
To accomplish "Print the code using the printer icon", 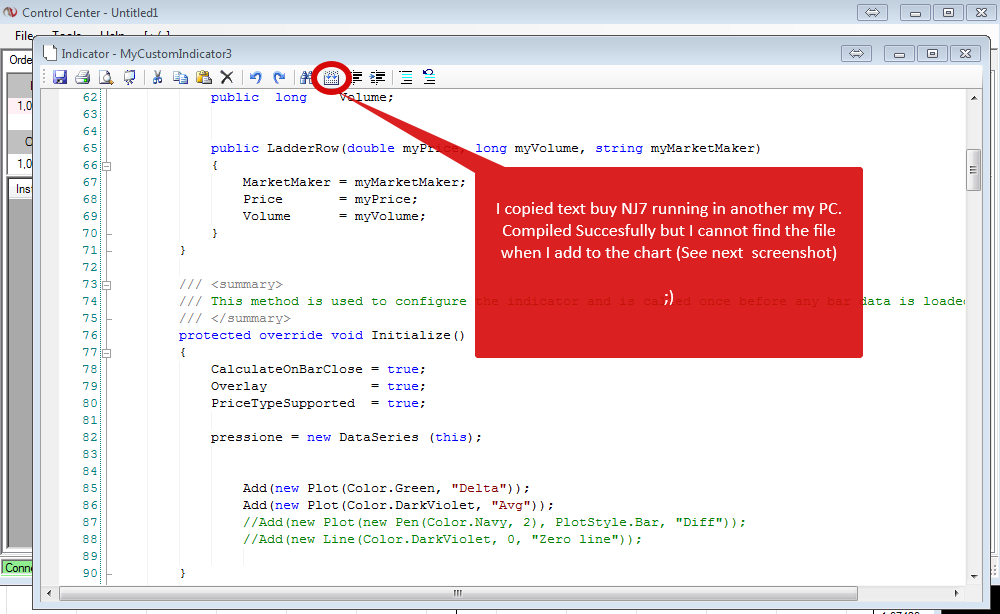I will coord(82,78).
